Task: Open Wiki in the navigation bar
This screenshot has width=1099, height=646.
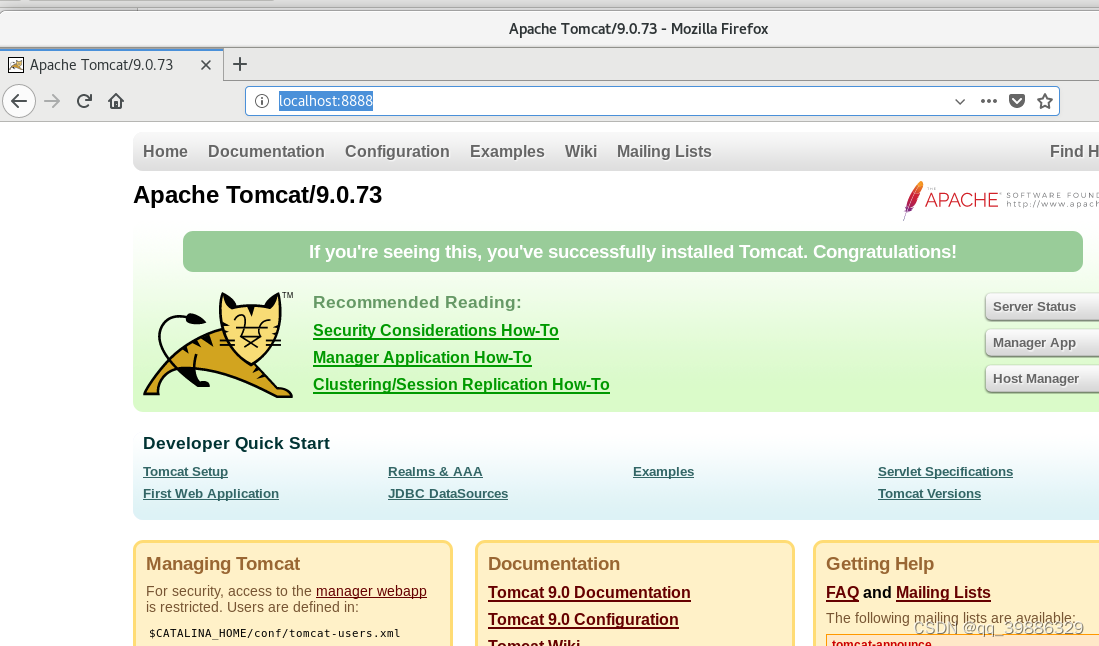Action: click(x=581, y=151)
